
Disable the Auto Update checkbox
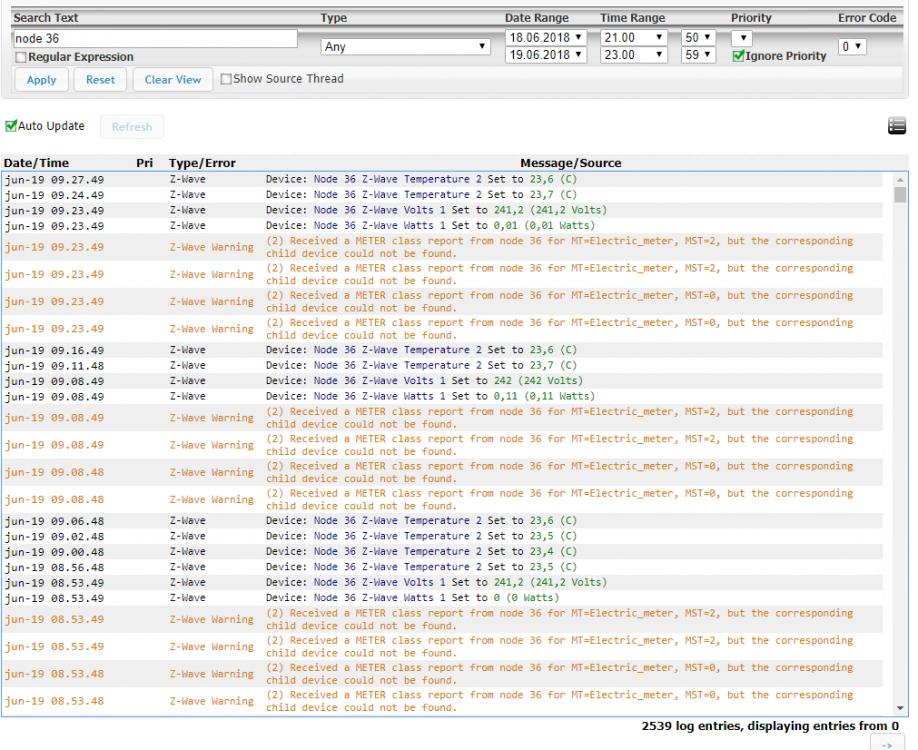point(12,126)
